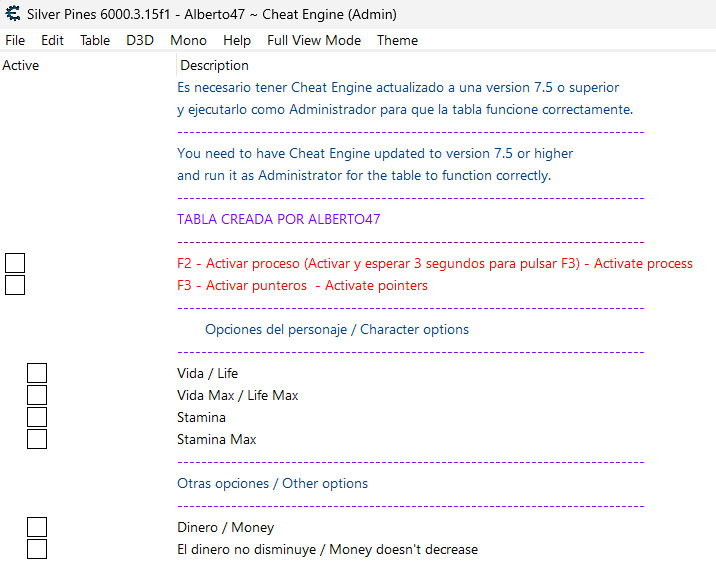Select El dinero no disminuye row text
This screenshot has width=716, height=576.
tap(327, 549)
